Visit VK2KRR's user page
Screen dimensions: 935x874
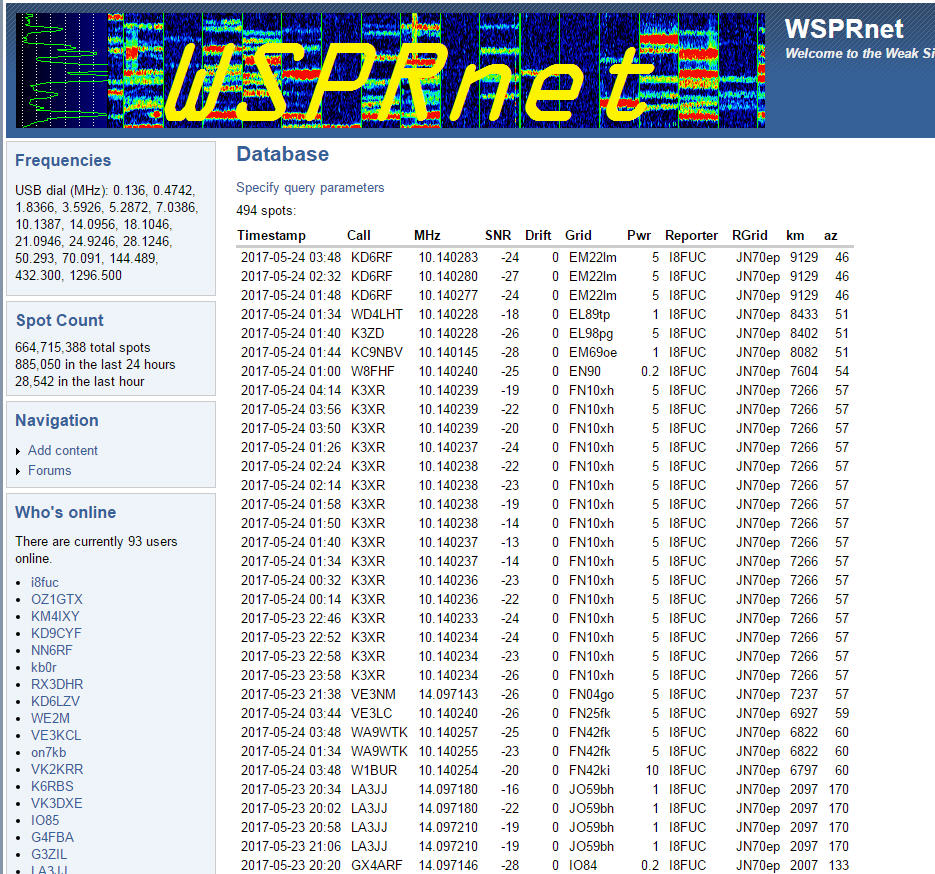(x=57, y=769)
